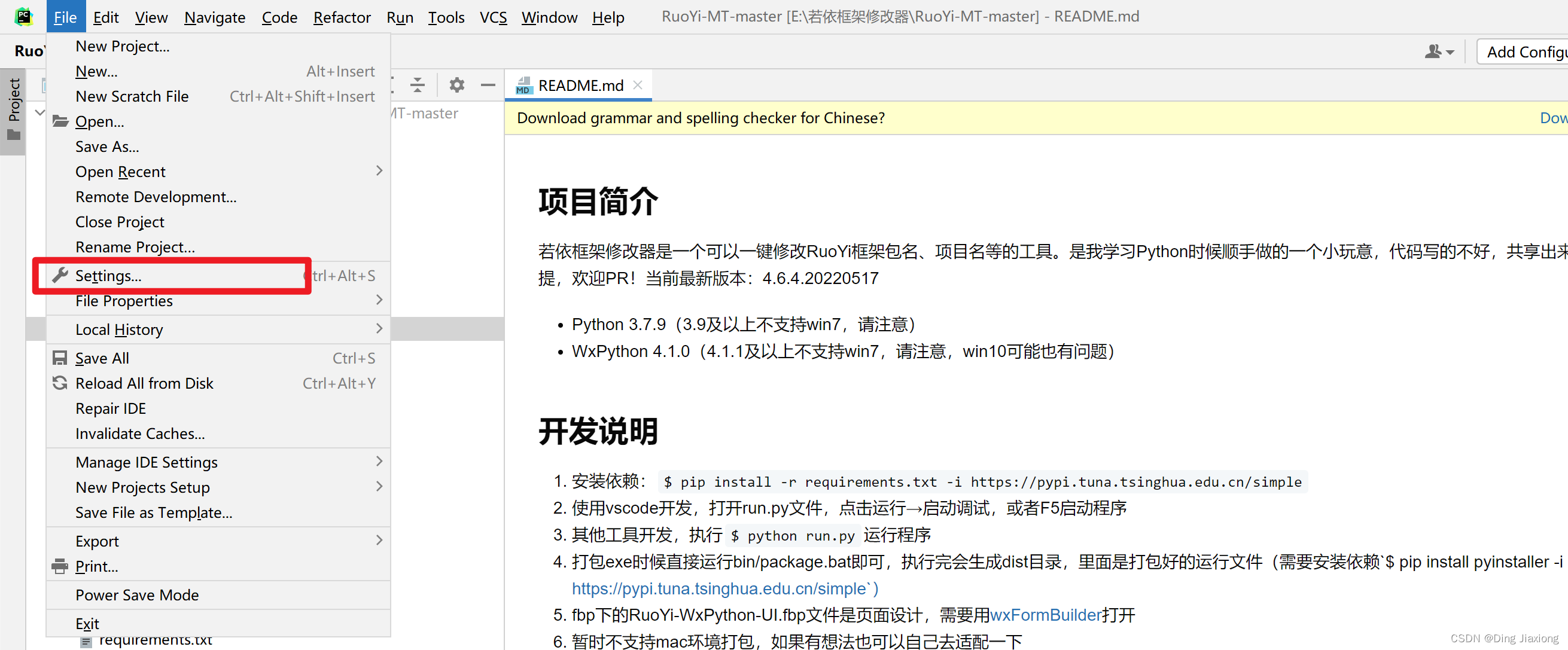The image size is (1568, 650).
Task: Click the collapse all icon in project panel
Action: (x=418, y=84)
